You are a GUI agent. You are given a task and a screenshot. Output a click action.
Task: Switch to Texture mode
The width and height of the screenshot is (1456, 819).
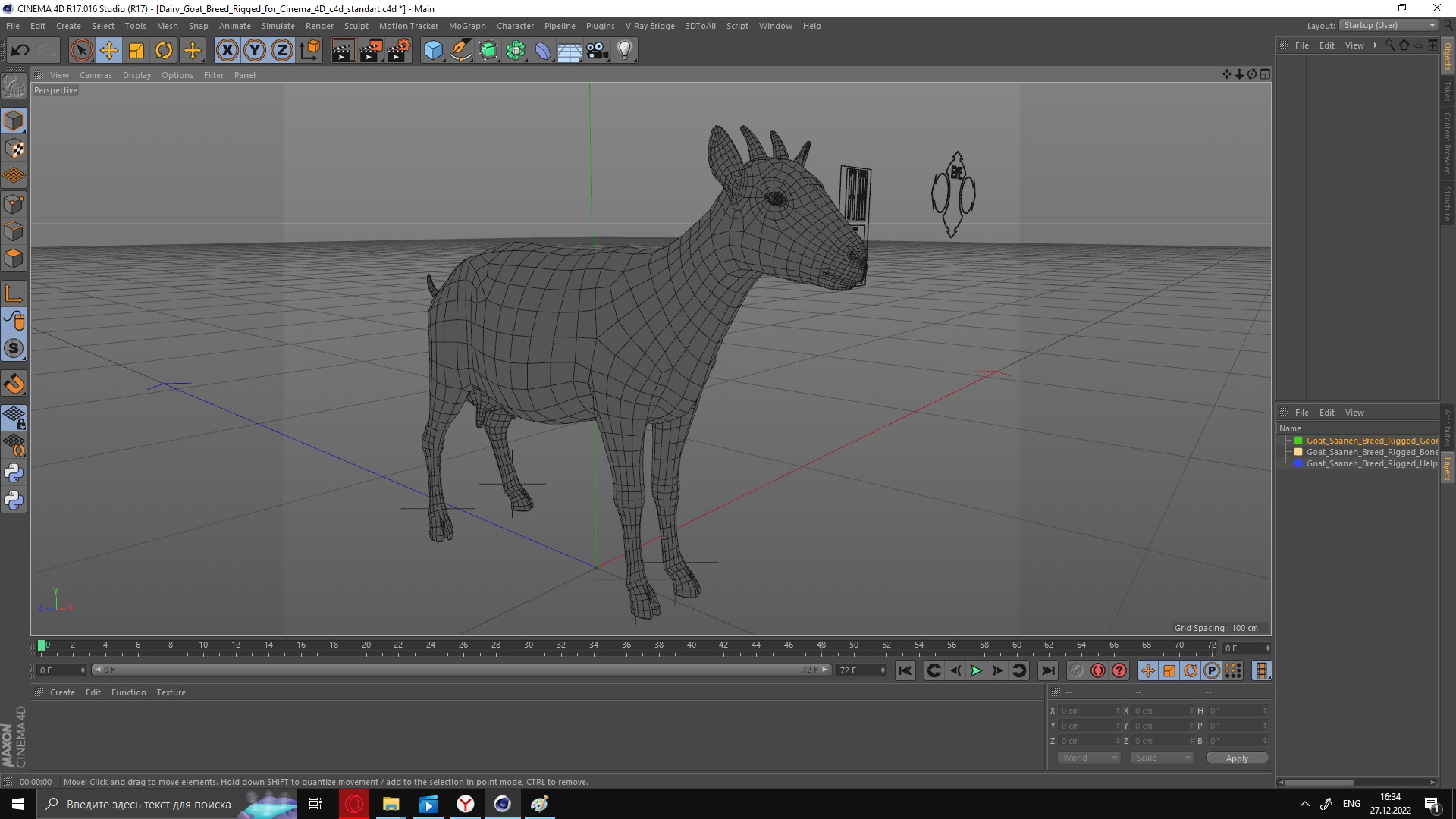[14, 149]
